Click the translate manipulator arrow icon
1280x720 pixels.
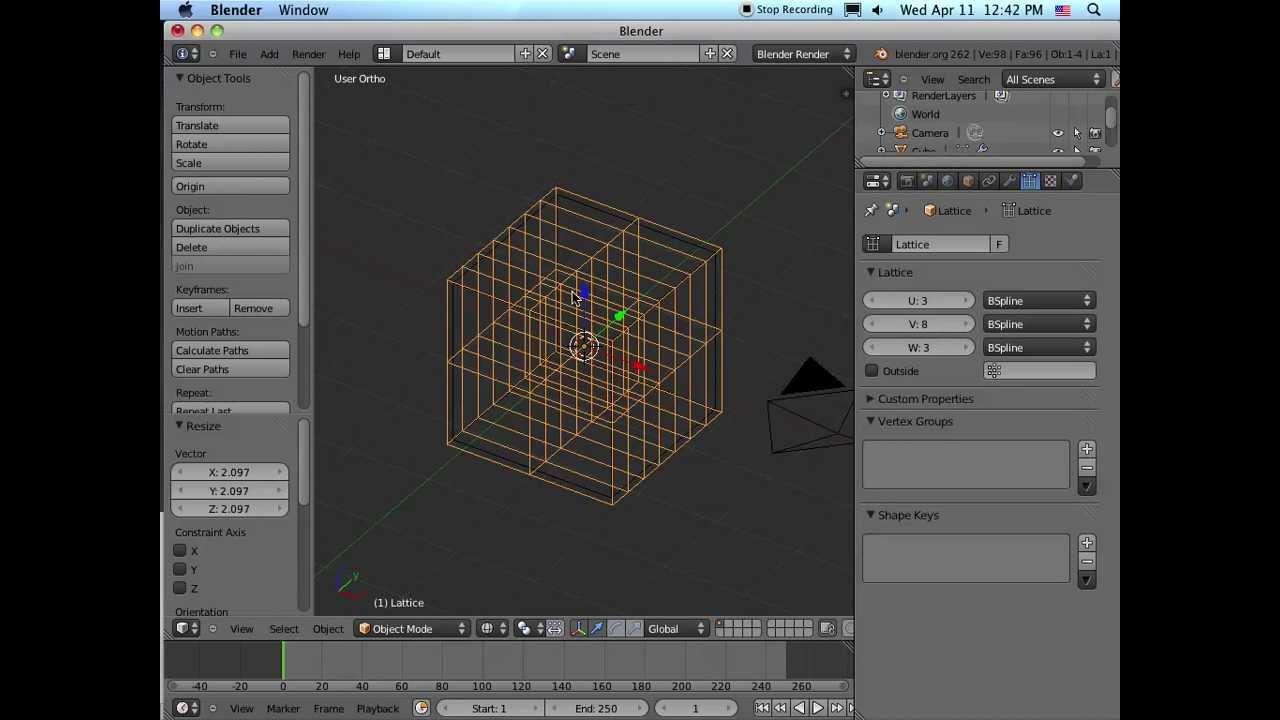coord(597,628)
